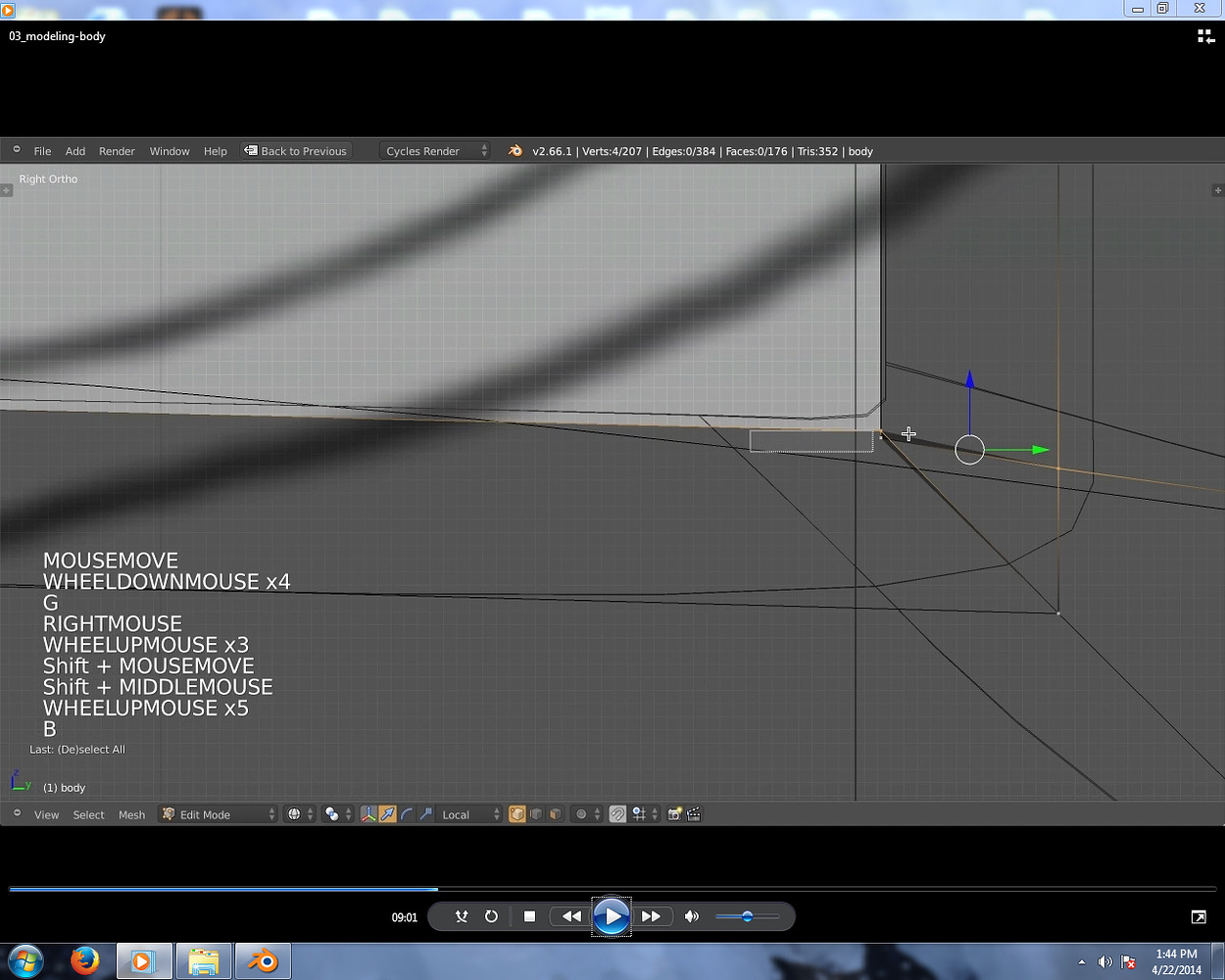Click the Last: (De)select All text
The image size is (1225, 980).
tap(77, 750)
